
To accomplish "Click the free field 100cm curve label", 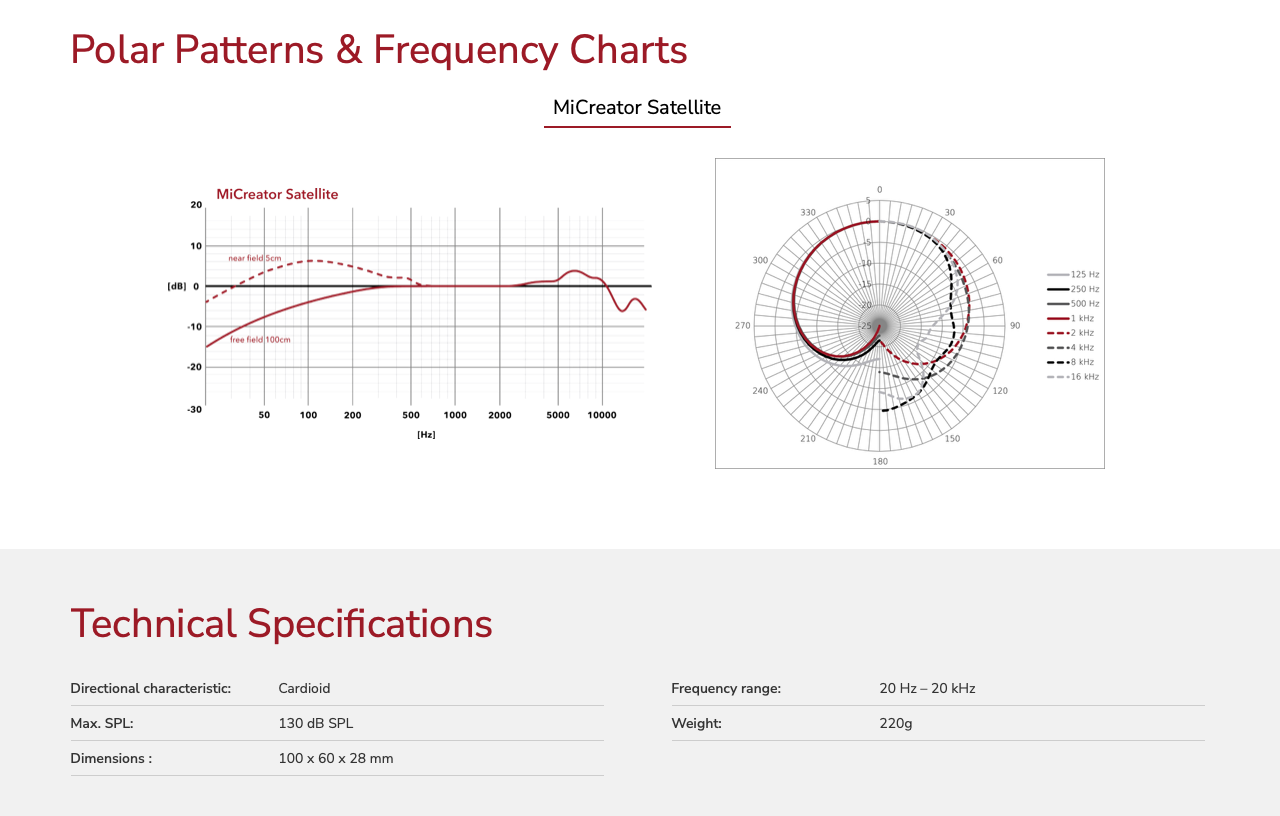I will click(x=260, y=340).
